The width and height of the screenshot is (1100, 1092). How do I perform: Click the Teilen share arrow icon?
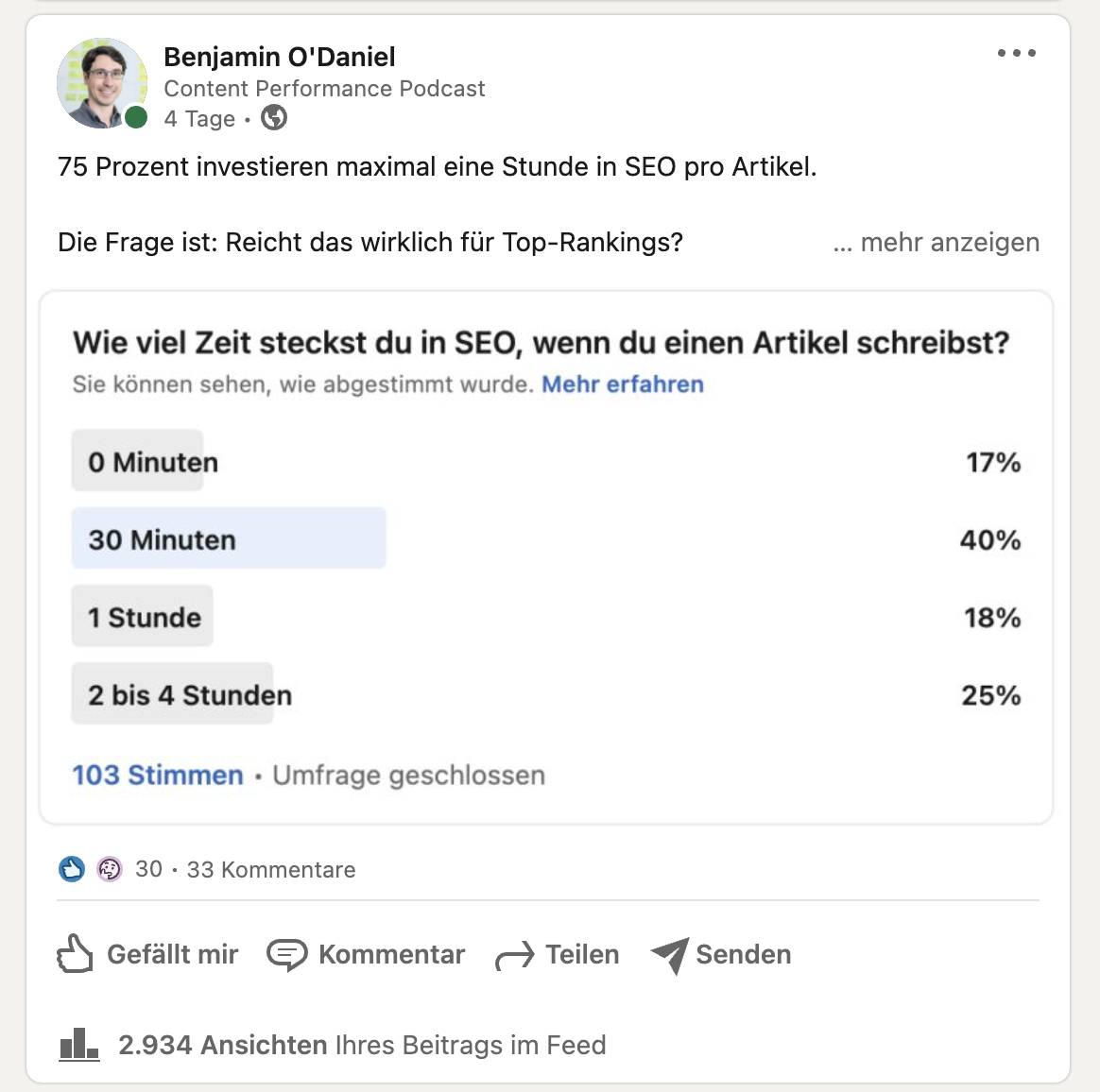515,955
